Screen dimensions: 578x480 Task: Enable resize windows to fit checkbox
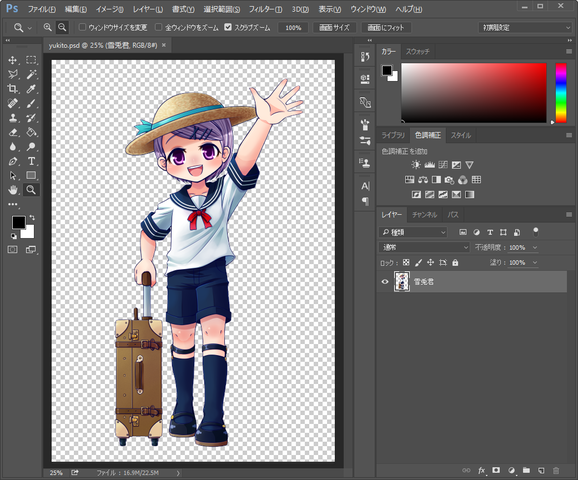pyautogui.click(x=83, y=27)
